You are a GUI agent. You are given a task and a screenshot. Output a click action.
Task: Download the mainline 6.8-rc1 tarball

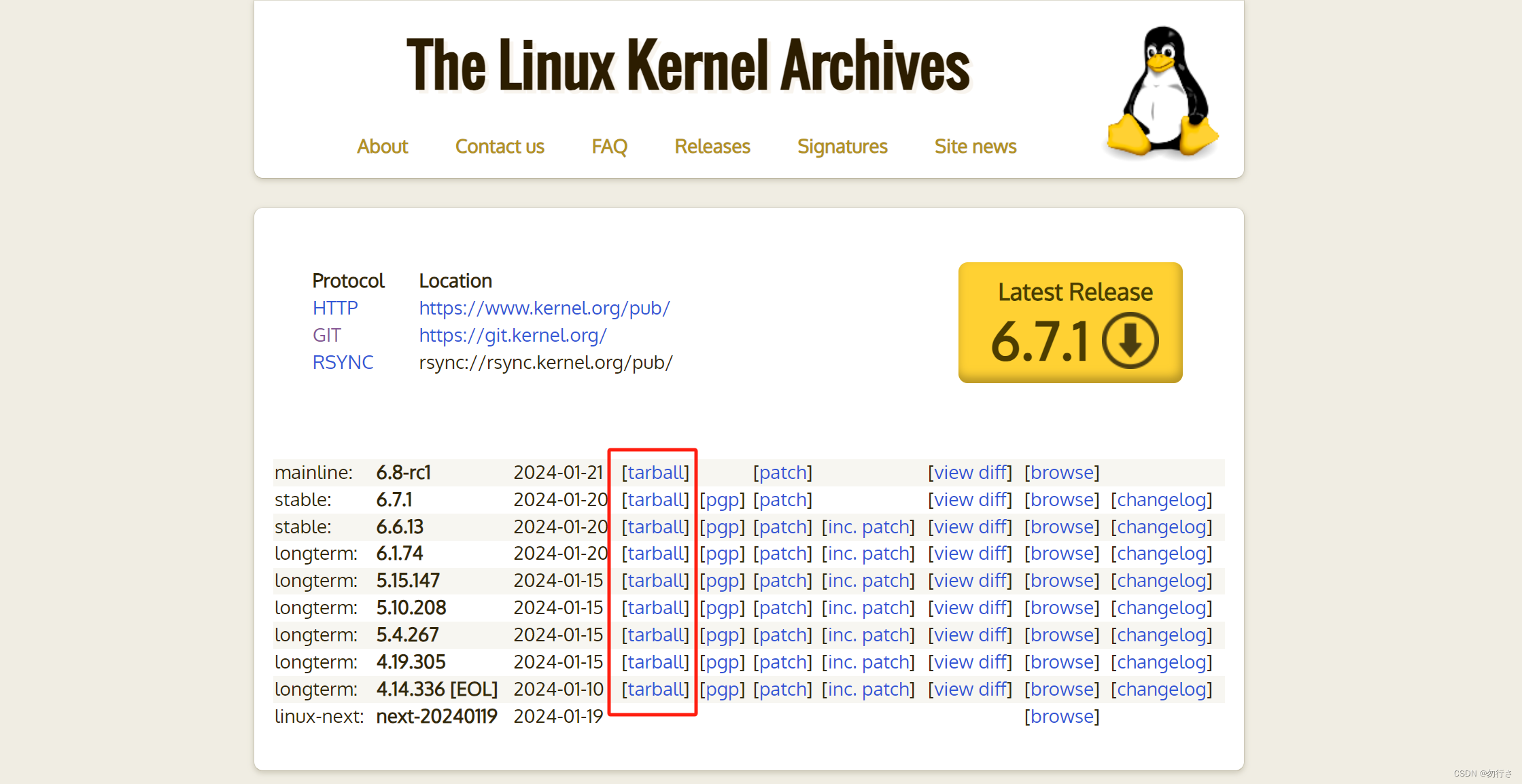pos(655,473)
